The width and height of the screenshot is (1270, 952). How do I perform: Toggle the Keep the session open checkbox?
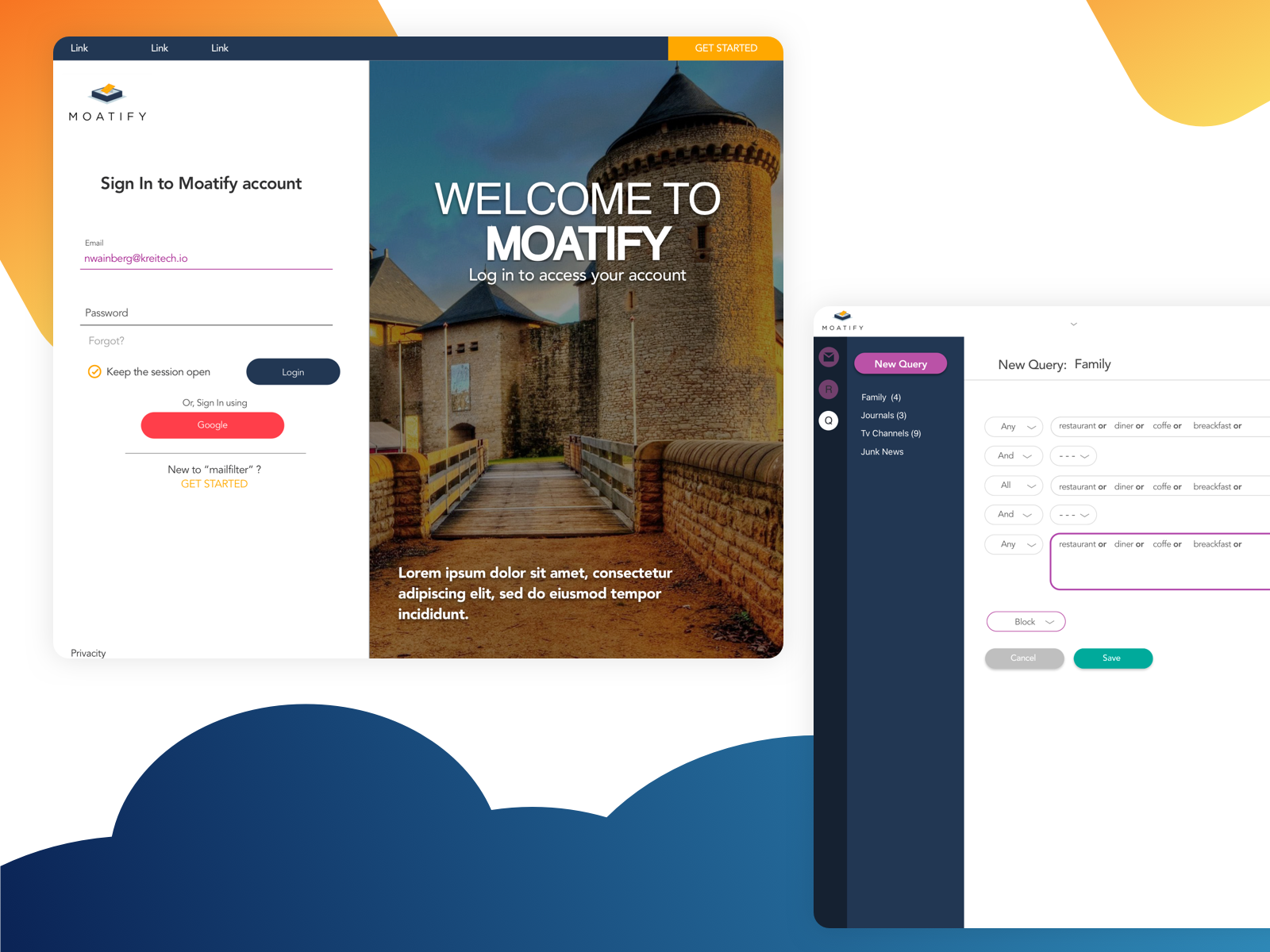pyautogui.click(x=94, y=371)
